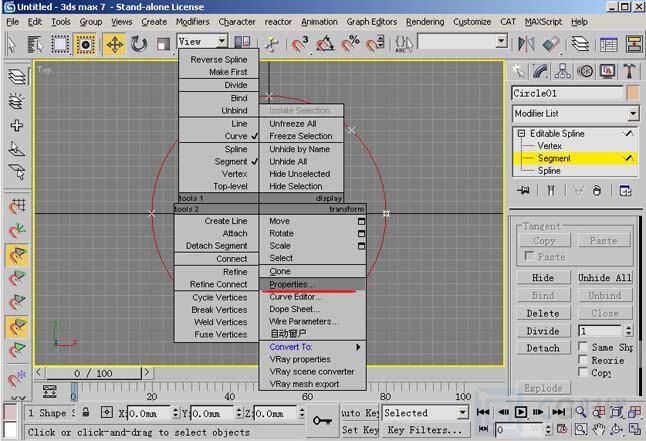
Task: Switch to Motion command panel tab
Action: 585,71
